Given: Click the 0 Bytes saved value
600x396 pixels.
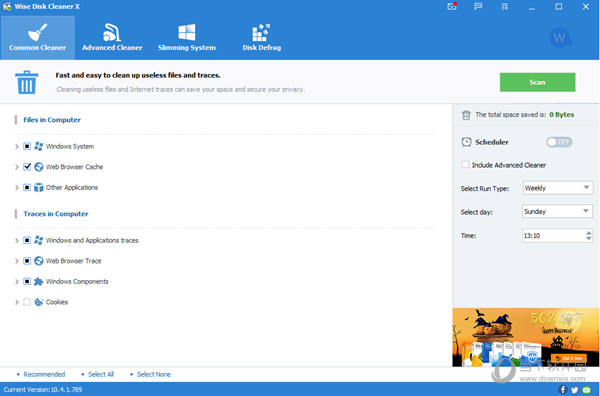Looking at the screenshot, I should point(561,115).
